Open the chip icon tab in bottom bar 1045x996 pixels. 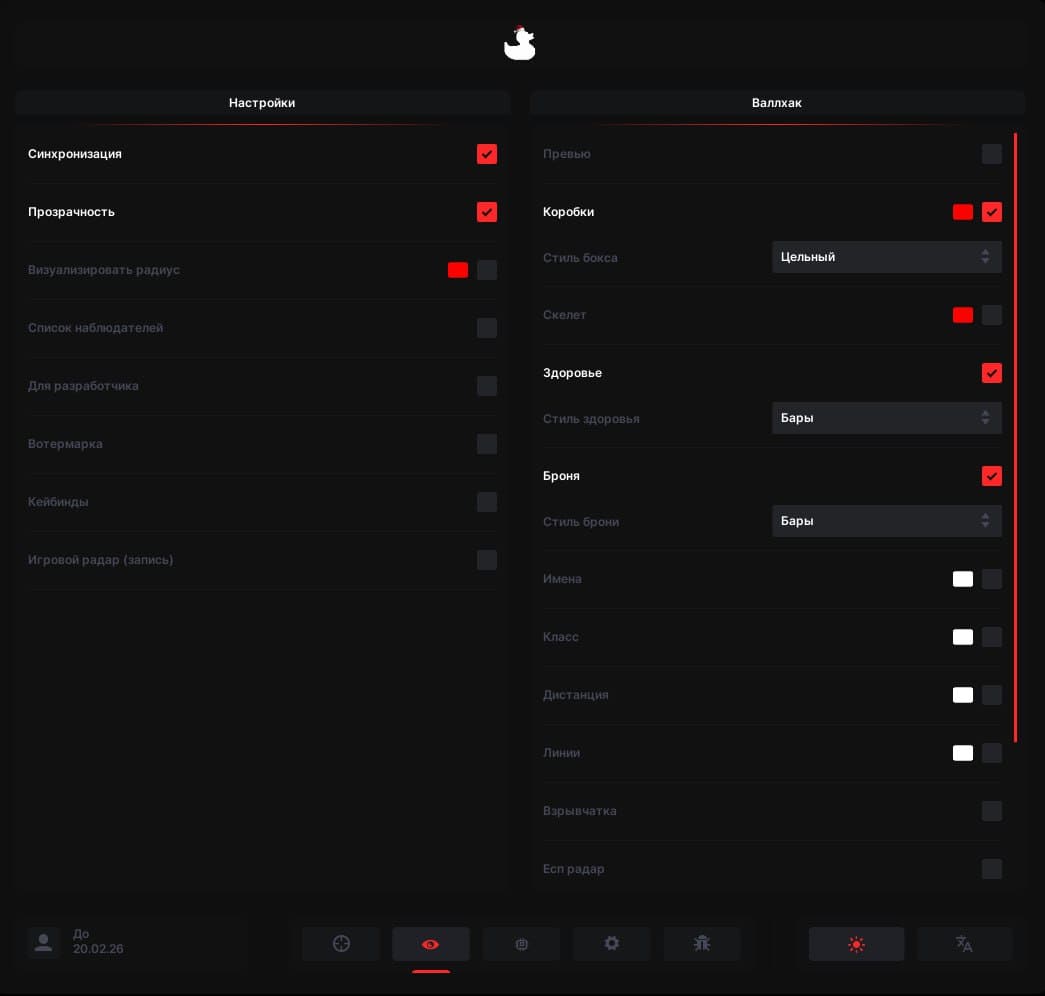click(521, 944)
